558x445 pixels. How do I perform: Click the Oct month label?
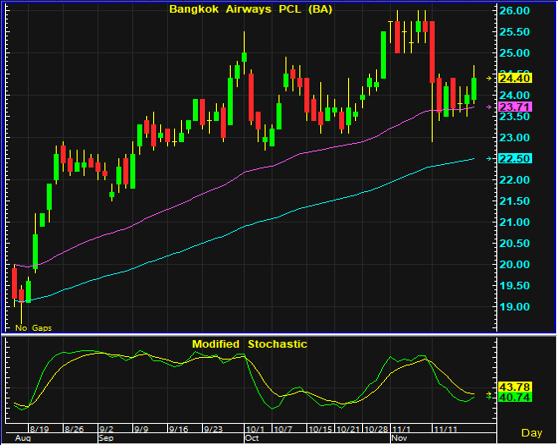pos(252,438)
